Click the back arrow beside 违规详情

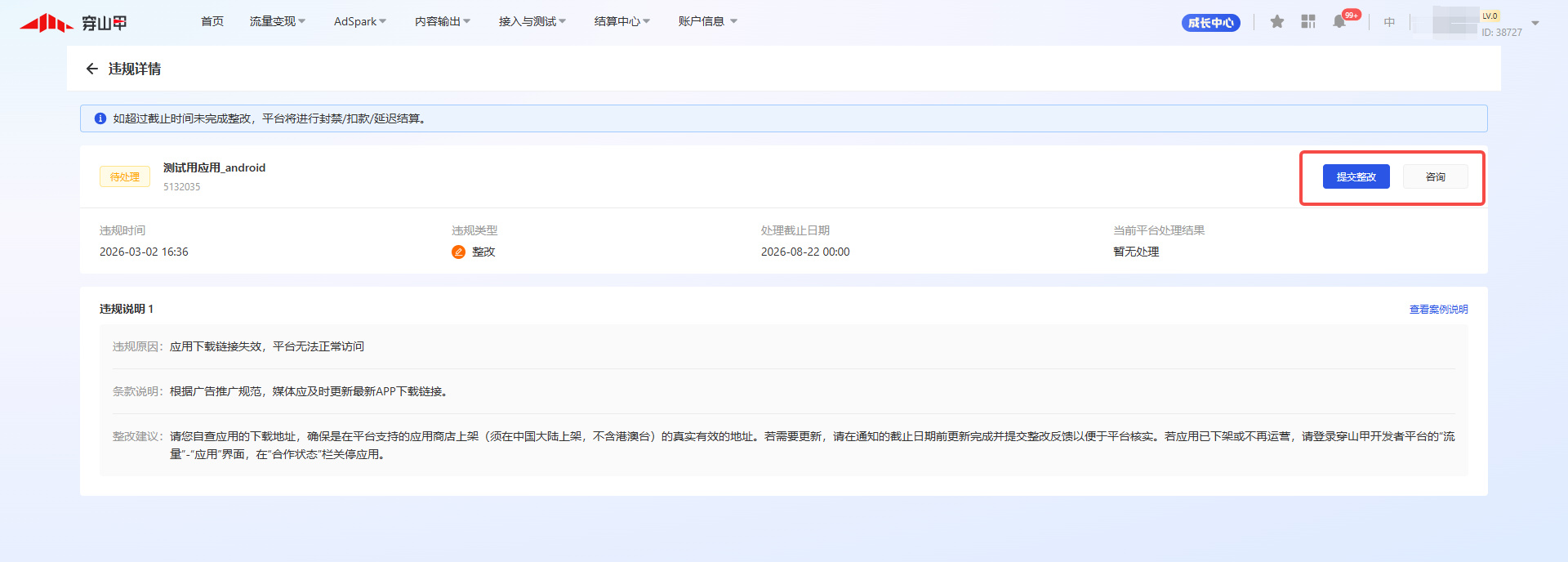pos(91,69)
